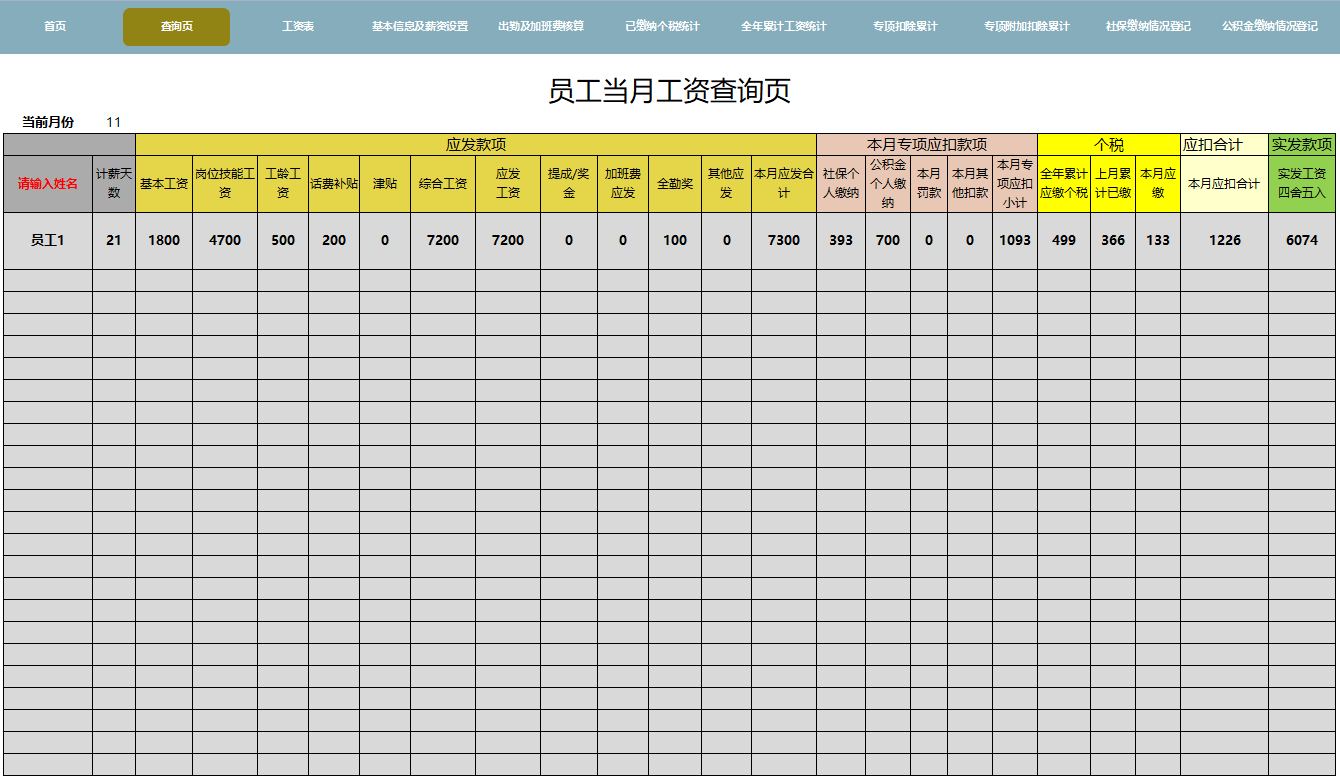Open 公积金缴纳情况登记 page
Viewport: 1340px width, 777px height.
coord(1268,27)
